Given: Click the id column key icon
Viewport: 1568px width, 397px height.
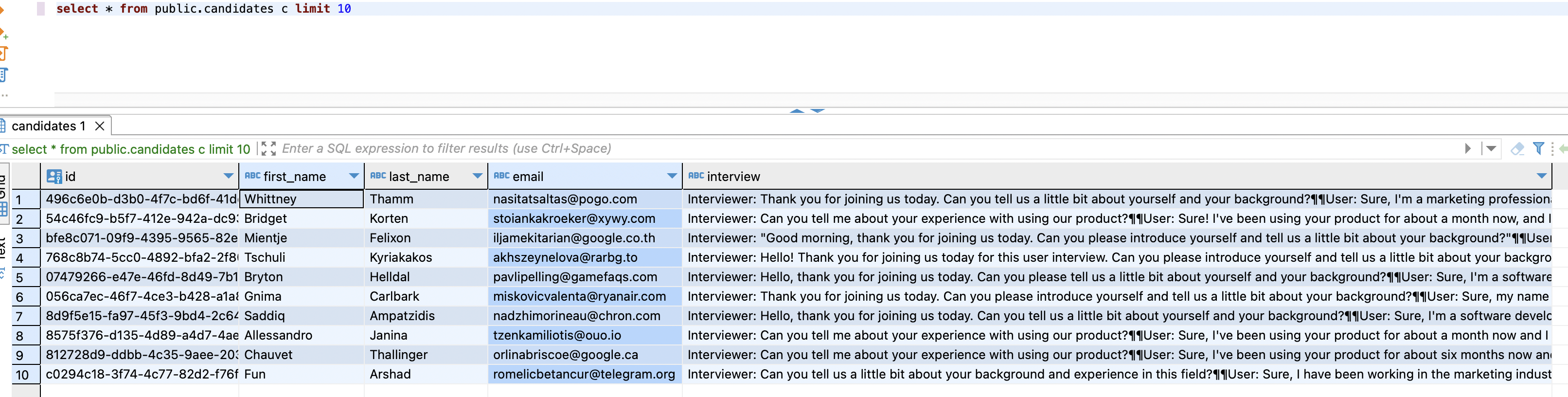Looking at the screenshot, I should (54, 177).
